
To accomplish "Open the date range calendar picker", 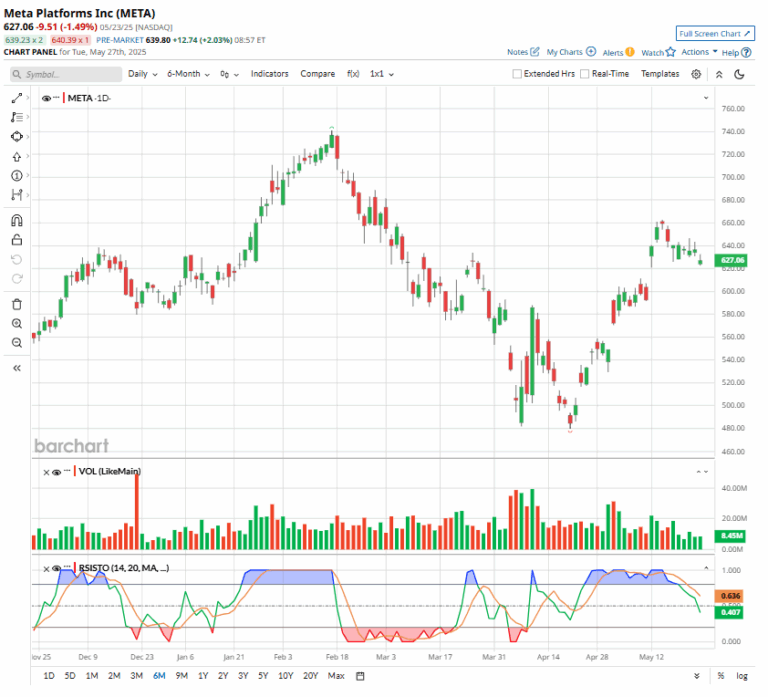I will point(360,676).
